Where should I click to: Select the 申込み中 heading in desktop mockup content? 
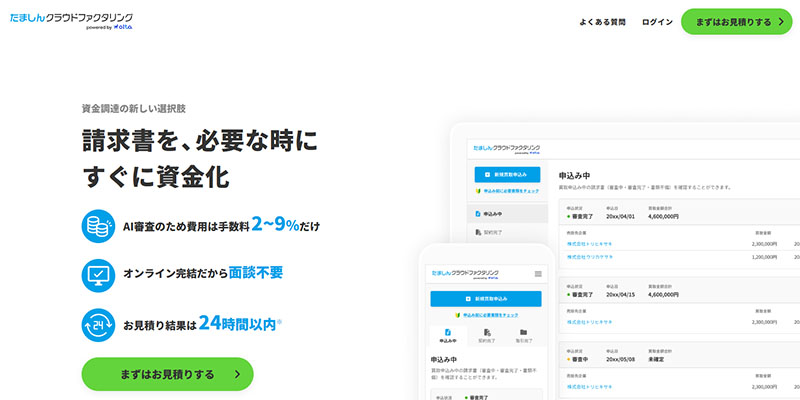574,176
